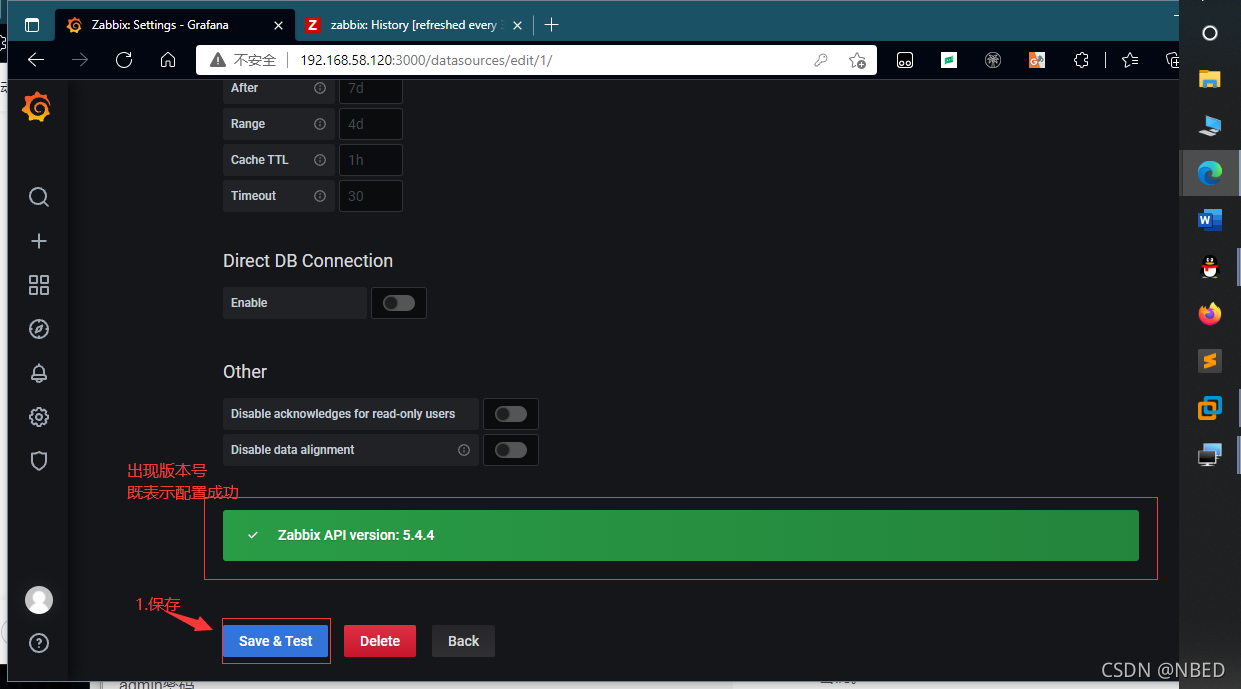The image size is (1241, 689).
Task: Open Sublime Text from taskbar
Action: coord(1210,361)
